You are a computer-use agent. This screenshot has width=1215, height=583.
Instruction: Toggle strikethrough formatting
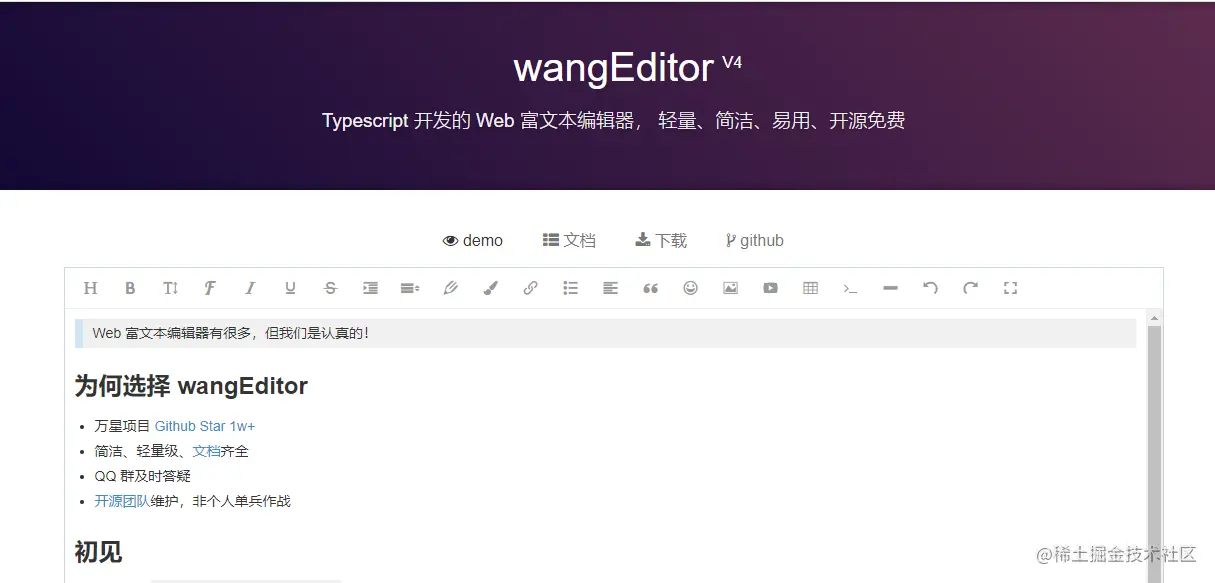[x=330, y=288]
